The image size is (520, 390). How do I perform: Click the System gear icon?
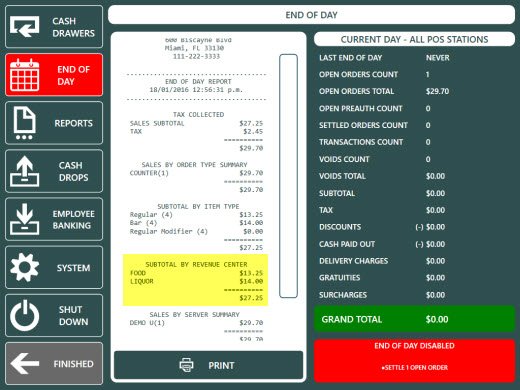pos(24,267)
